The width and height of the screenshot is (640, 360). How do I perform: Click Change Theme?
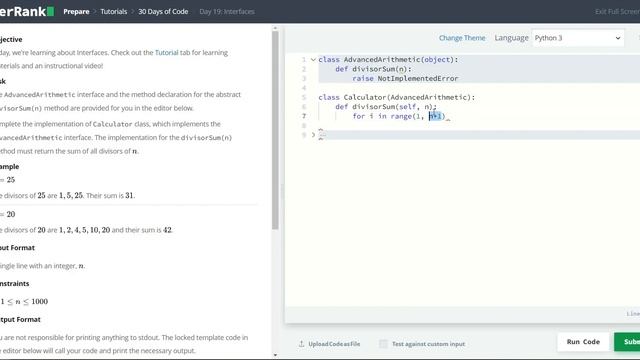pyautogui.click(x=462, y=38)
